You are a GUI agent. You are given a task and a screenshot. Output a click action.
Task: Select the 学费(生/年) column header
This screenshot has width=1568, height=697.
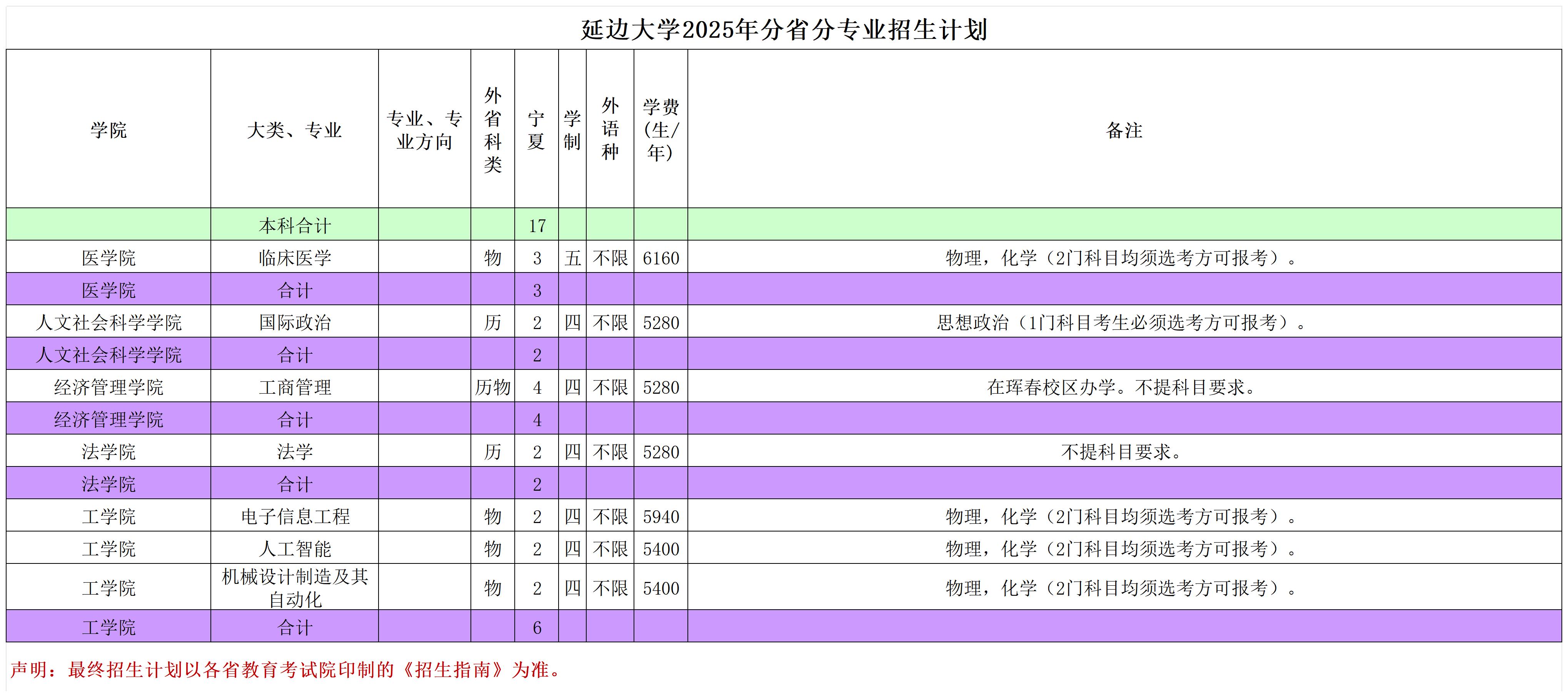pos(661,129)
